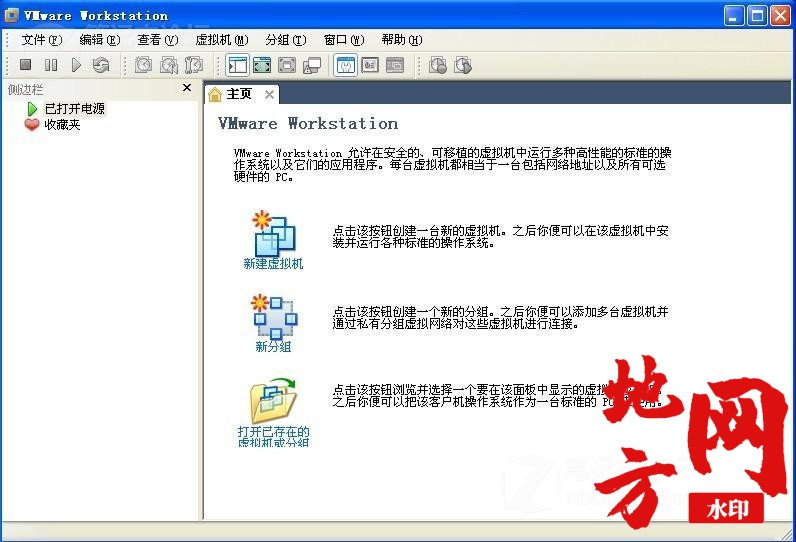Open the 编辑(E) menu
Image resolution: width=796 pixels, height=542 pixels.
(100, 40)
